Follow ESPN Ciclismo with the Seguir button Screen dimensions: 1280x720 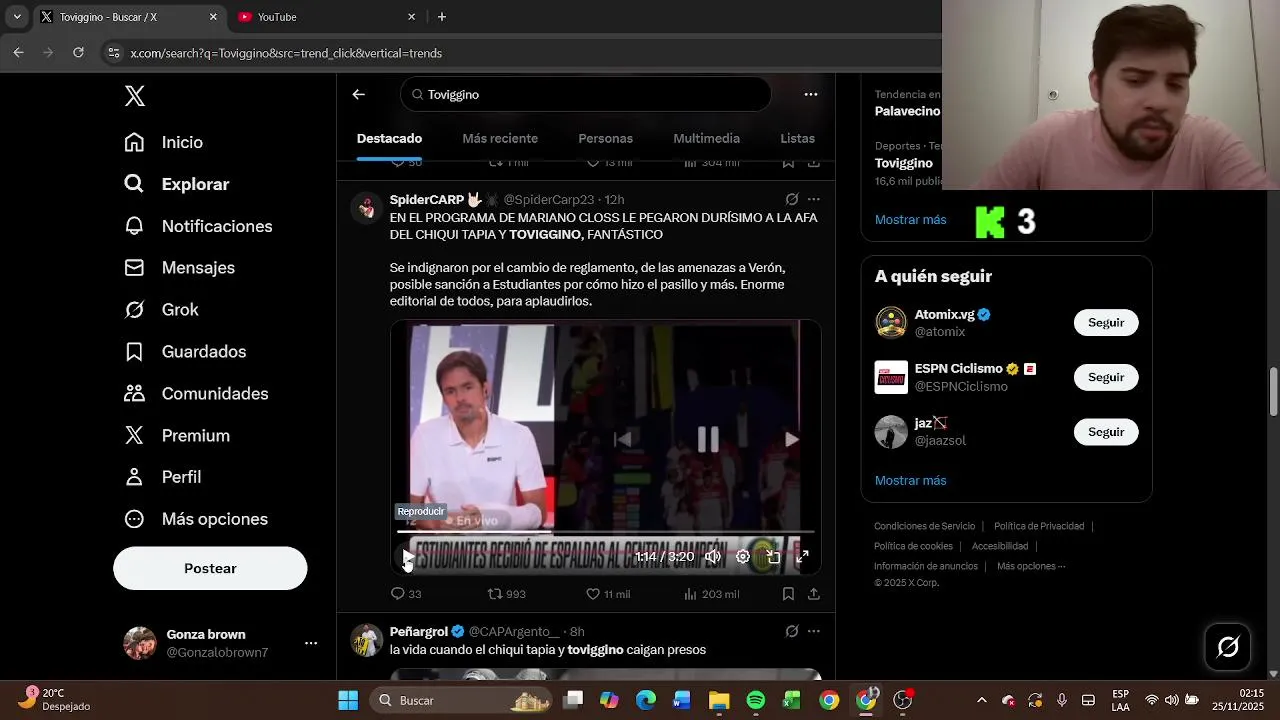[x=1106, y=377]
